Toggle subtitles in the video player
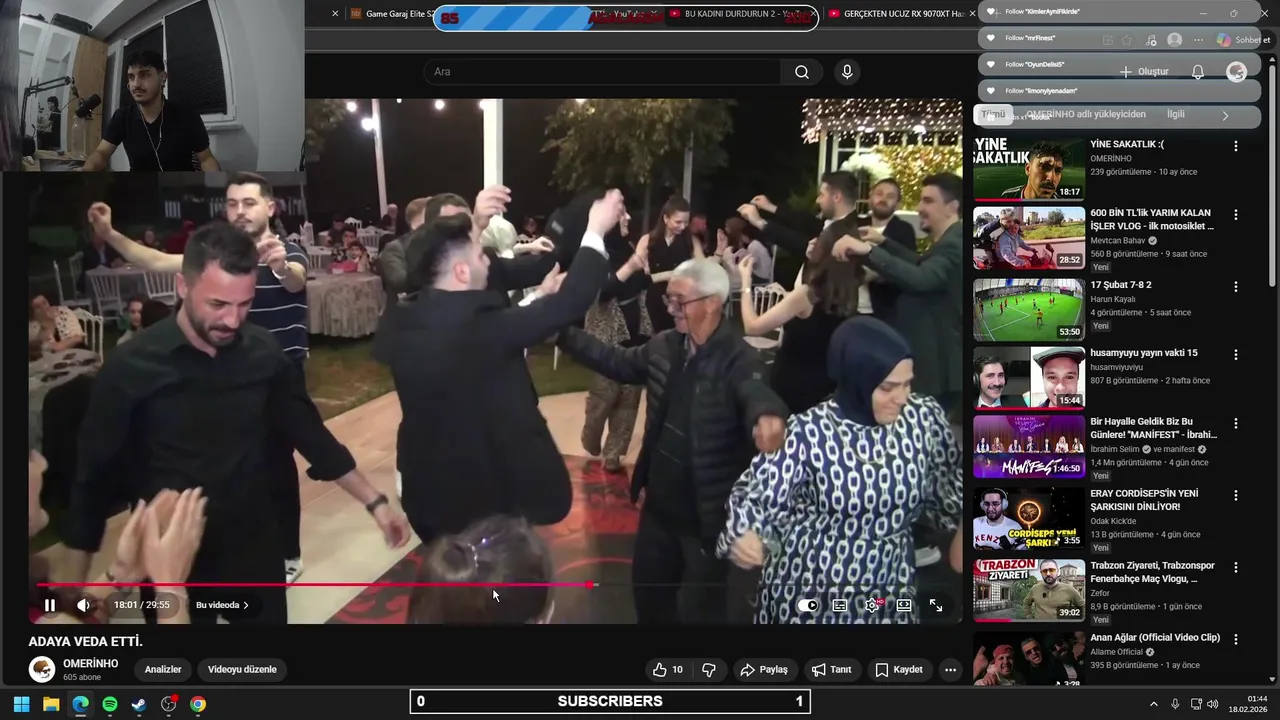Screen dimensions: 1280x720 840,605
